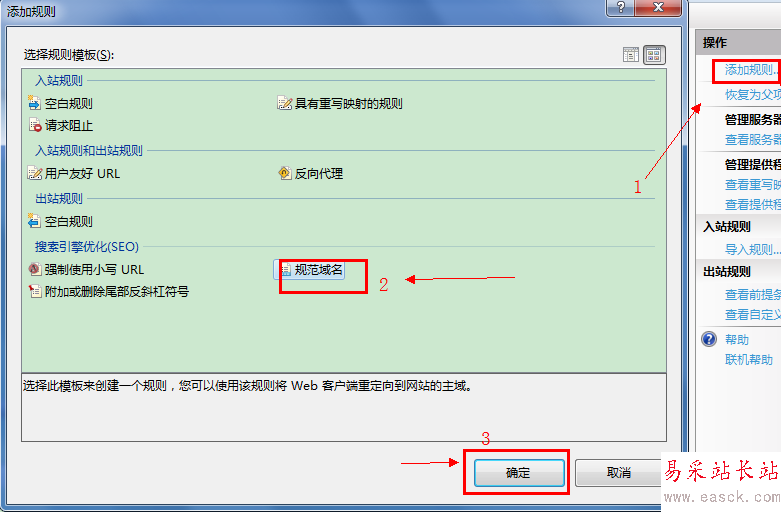Open the 联机帮助 link
Screen dimensions: 781x512
tap(749, 359)
